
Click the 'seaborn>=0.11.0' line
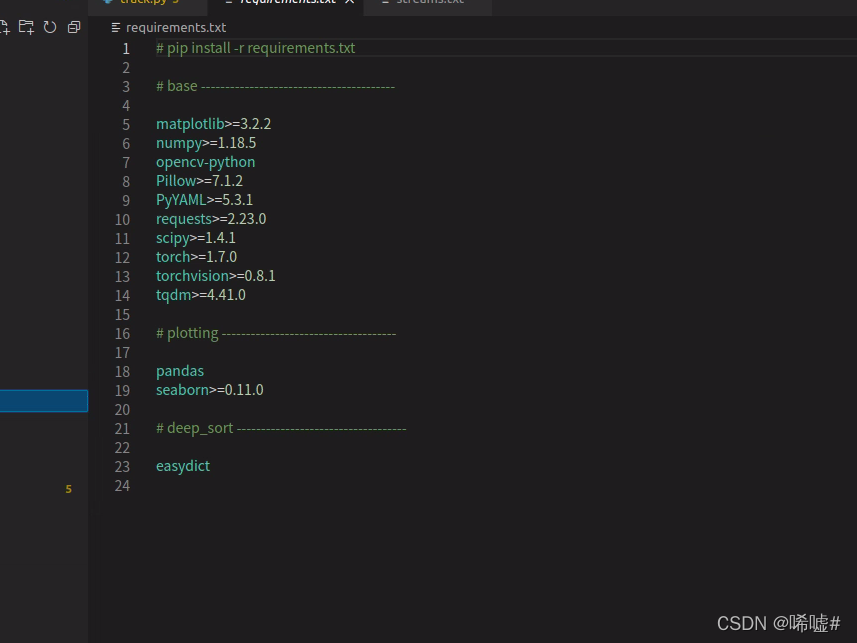pyautogui.click(x=209, y=390)
